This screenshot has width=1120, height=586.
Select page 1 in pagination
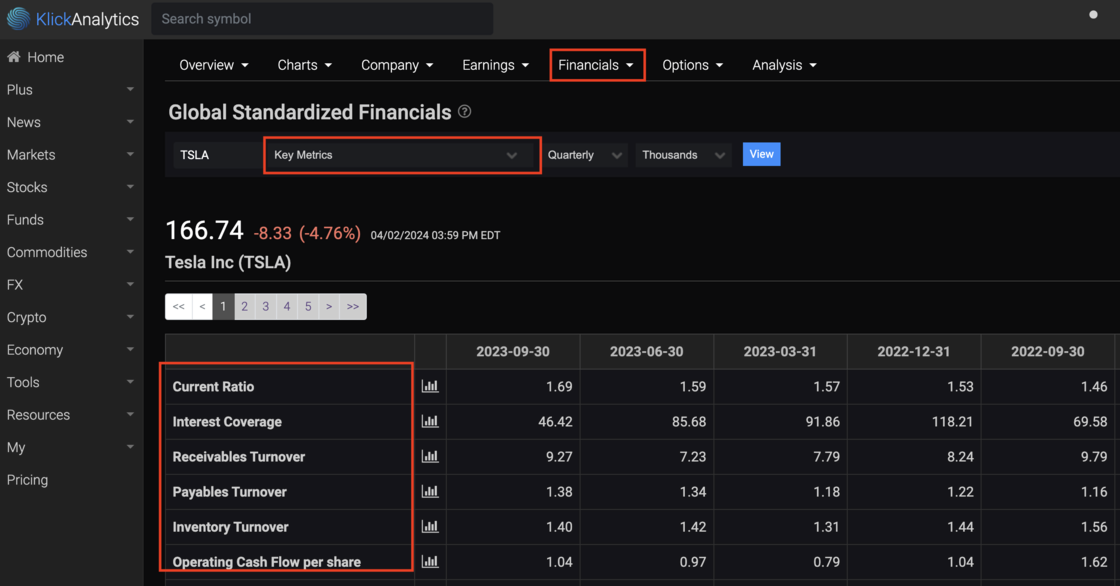(x=223, y=307)
